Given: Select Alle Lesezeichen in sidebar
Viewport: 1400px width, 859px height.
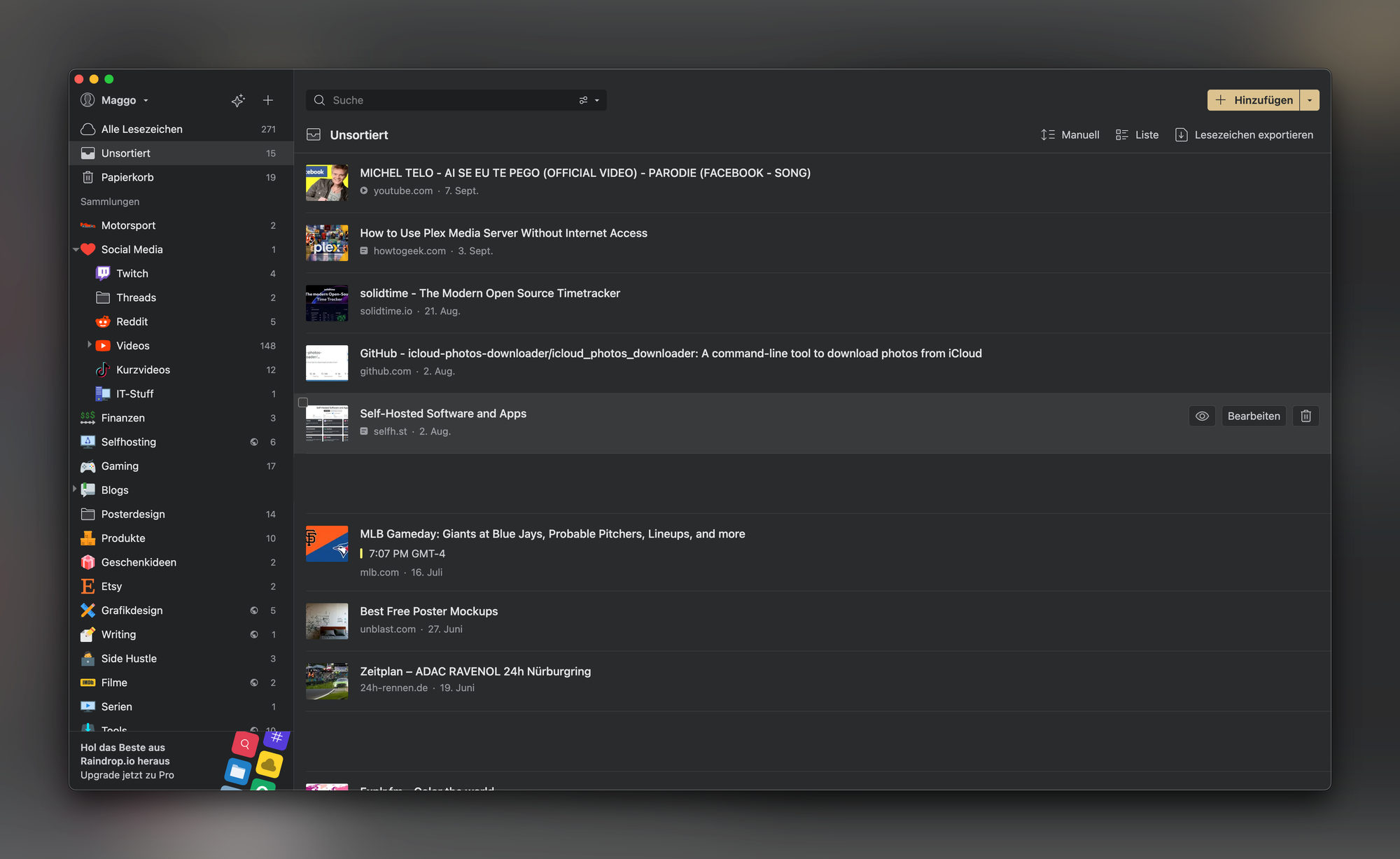Looking at the screenshot, I should (x=141, y=129).
